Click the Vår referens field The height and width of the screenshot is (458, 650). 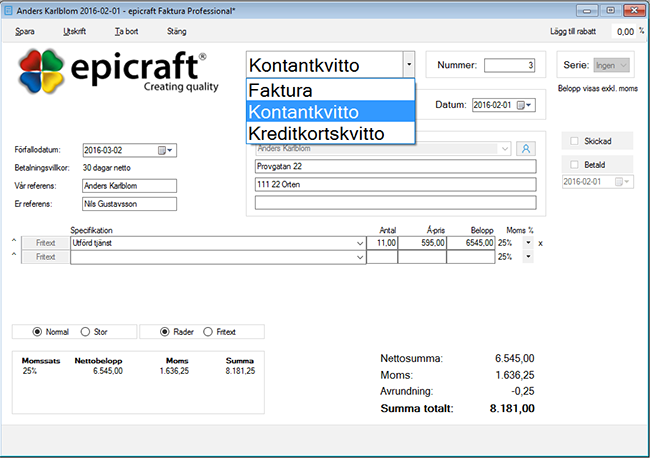129,186
